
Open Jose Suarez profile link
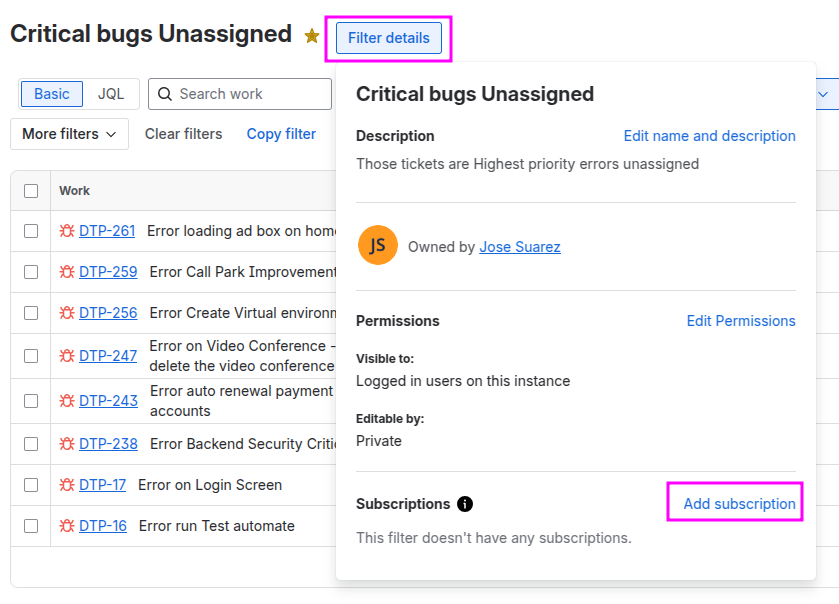520,247
